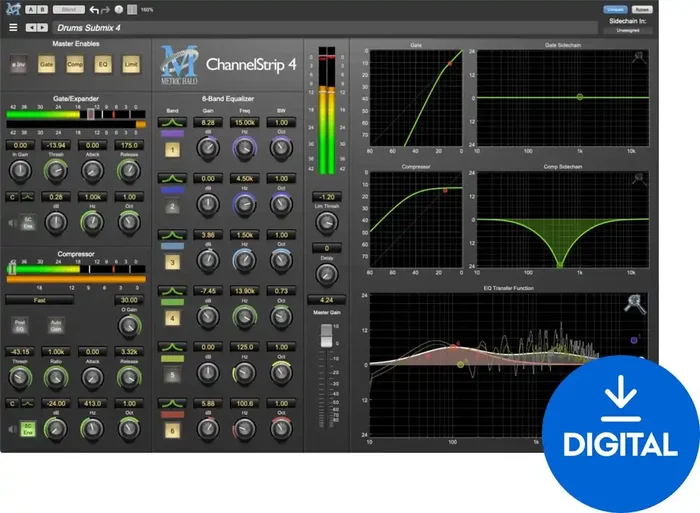Click the compressor sidechain C filter button
The image size is (700, 513).
(x=12, y=404)
